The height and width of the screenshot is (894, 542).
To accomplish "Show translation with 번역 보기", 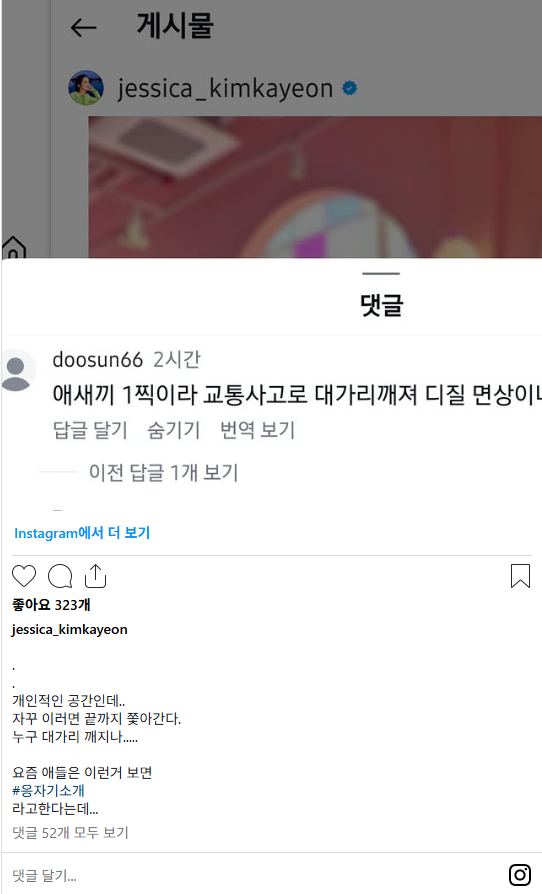I will 258,430.
